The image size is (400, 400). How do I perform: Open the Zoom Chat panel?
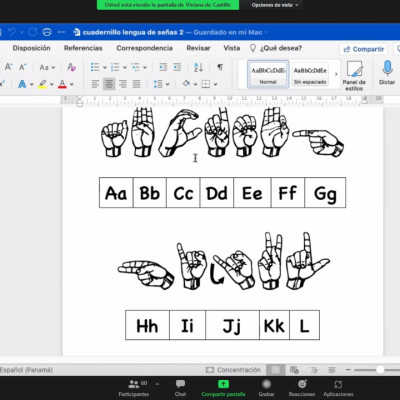point(180,388)
